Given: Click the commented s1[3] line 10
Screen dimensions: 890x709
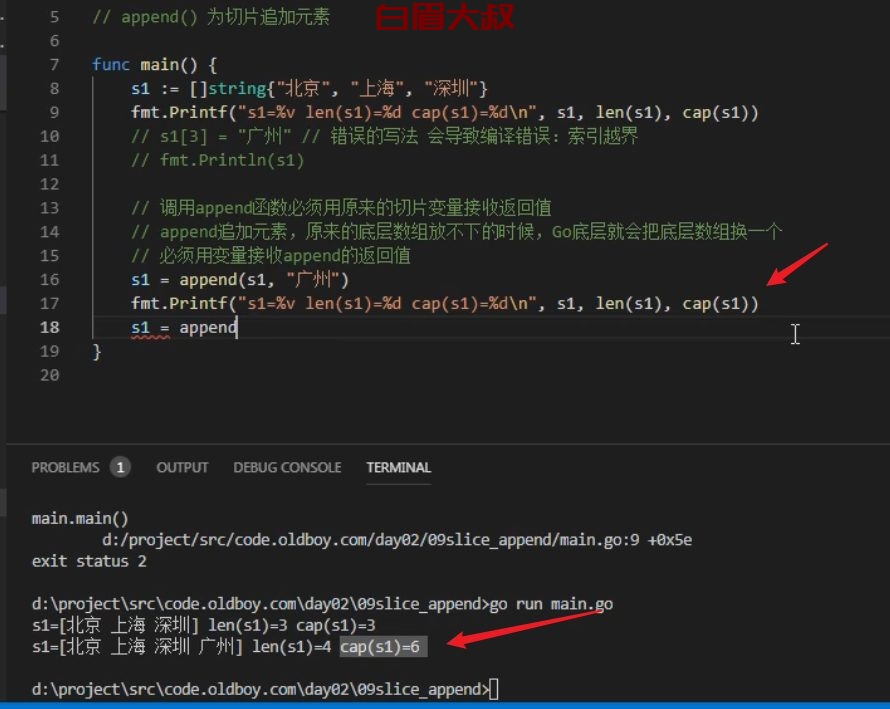Looking at the screenshot, I should (x=384, y=136).
